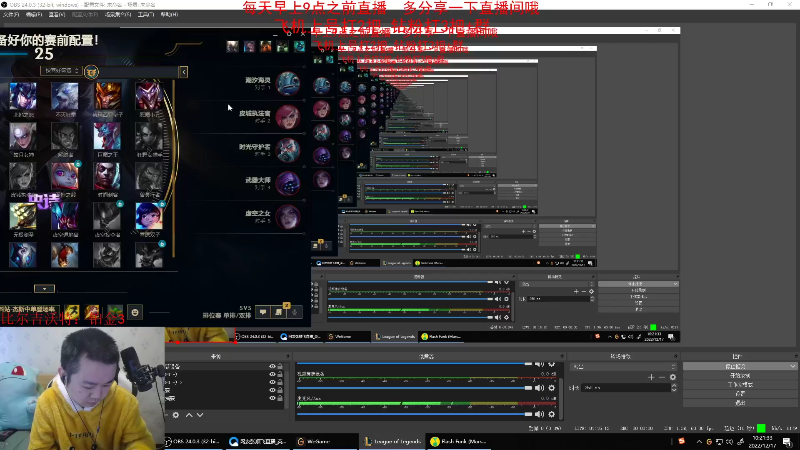
Task: Collapse the champion grid side chevron
Action: pyautogui.click(x=184, y=72)
